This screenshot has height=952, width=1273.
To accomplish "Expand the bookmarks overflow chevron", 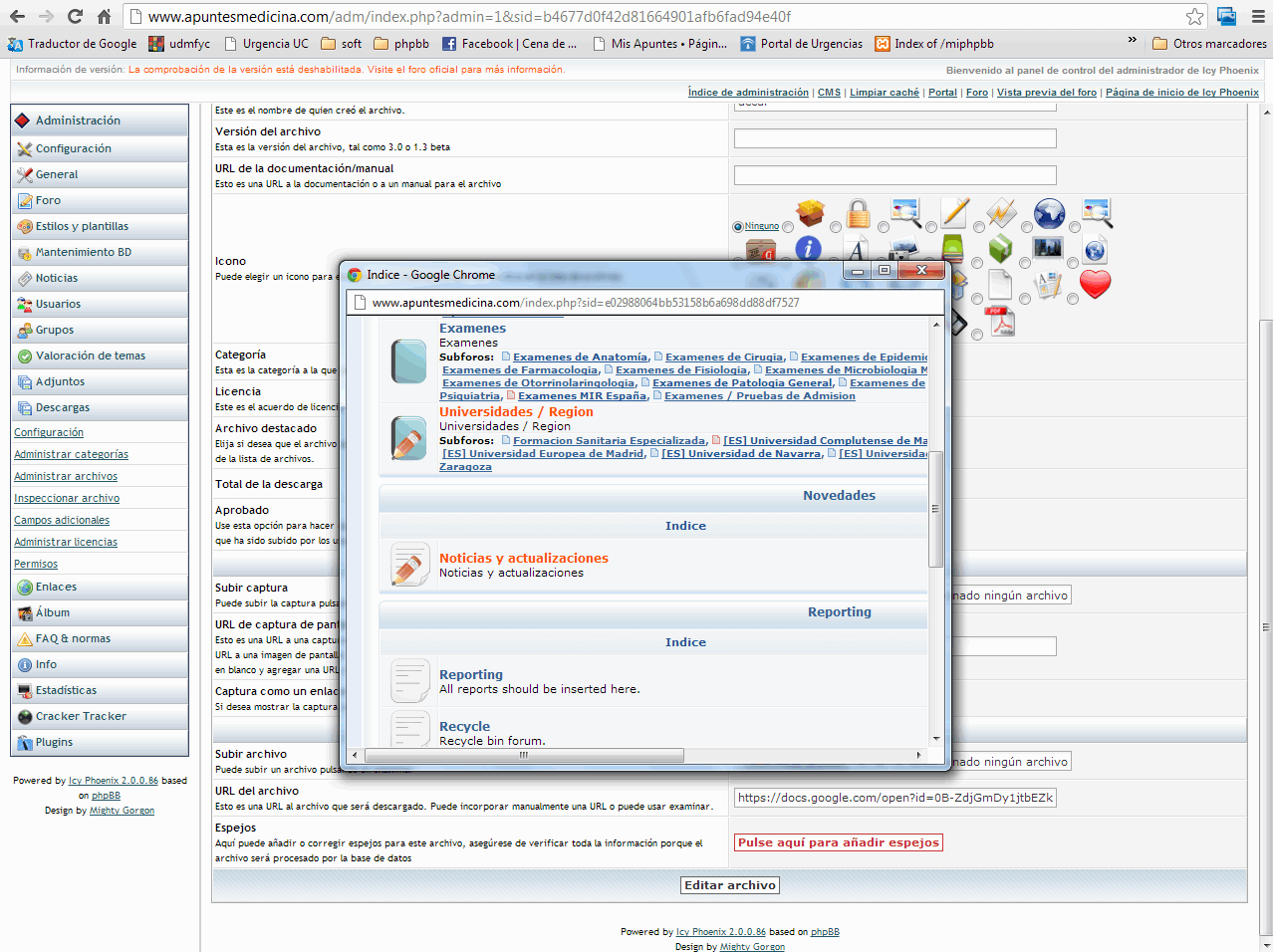I will click(1132, 41).
